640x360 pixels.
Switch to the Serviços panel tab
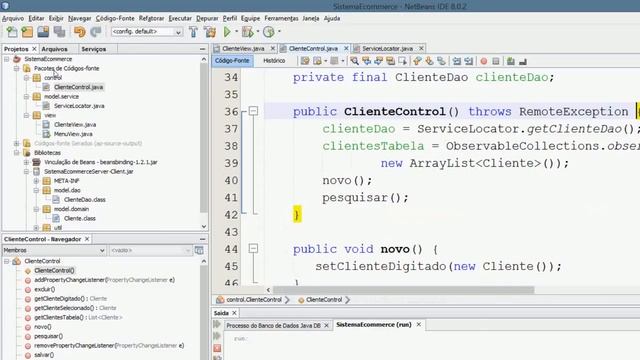(93, 49)
